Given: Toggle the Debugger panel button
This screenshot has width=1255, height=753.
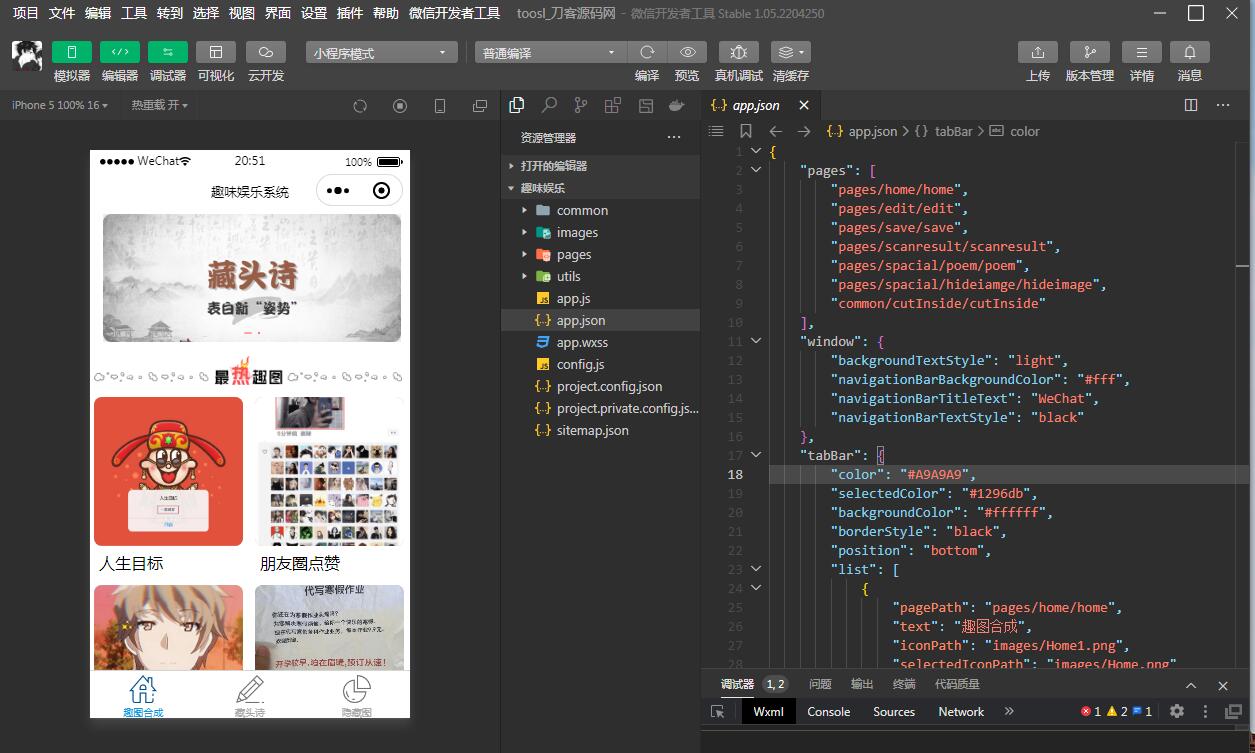Looking at the screenshot, I should (167, 52).
